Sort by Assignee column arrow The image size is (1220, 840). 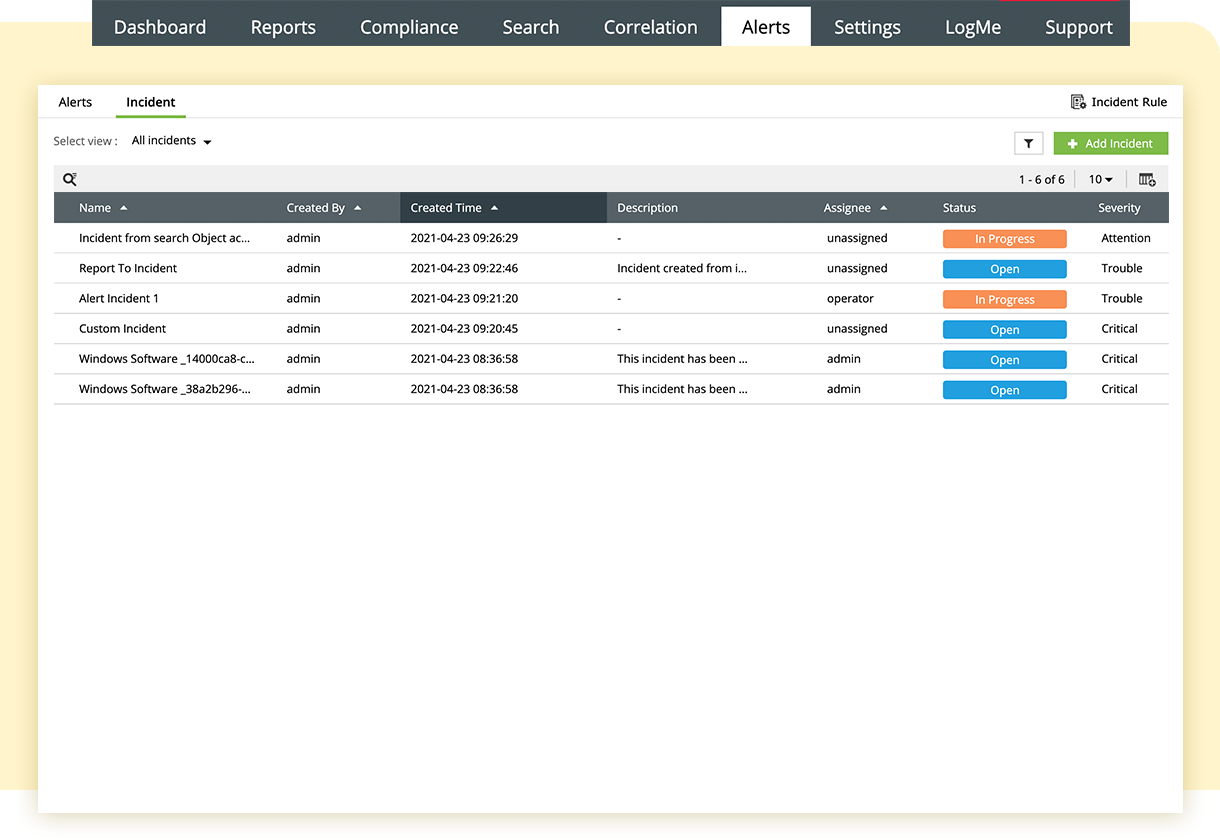coord(884,208)
